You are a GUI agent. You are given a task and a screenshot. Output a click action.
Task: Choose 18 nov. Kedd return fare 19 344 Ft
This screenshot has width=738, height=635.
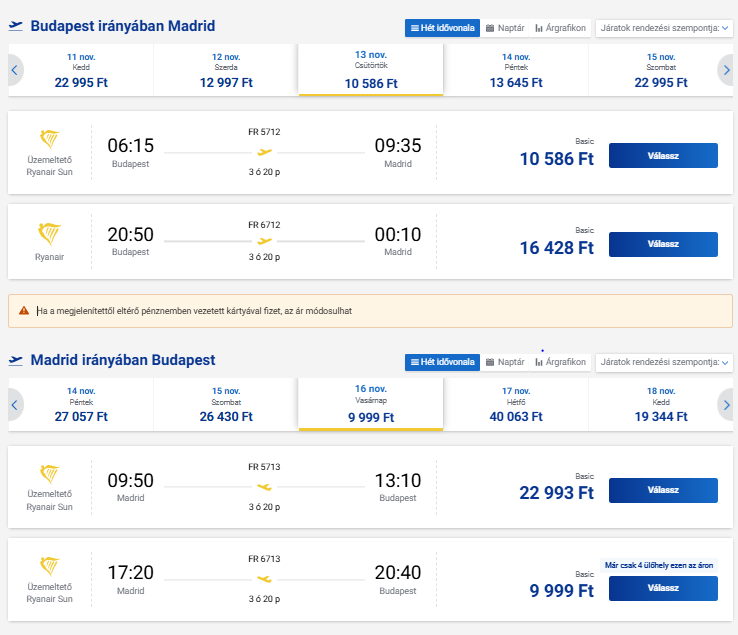pyautogui.click(x=660, y=404)
